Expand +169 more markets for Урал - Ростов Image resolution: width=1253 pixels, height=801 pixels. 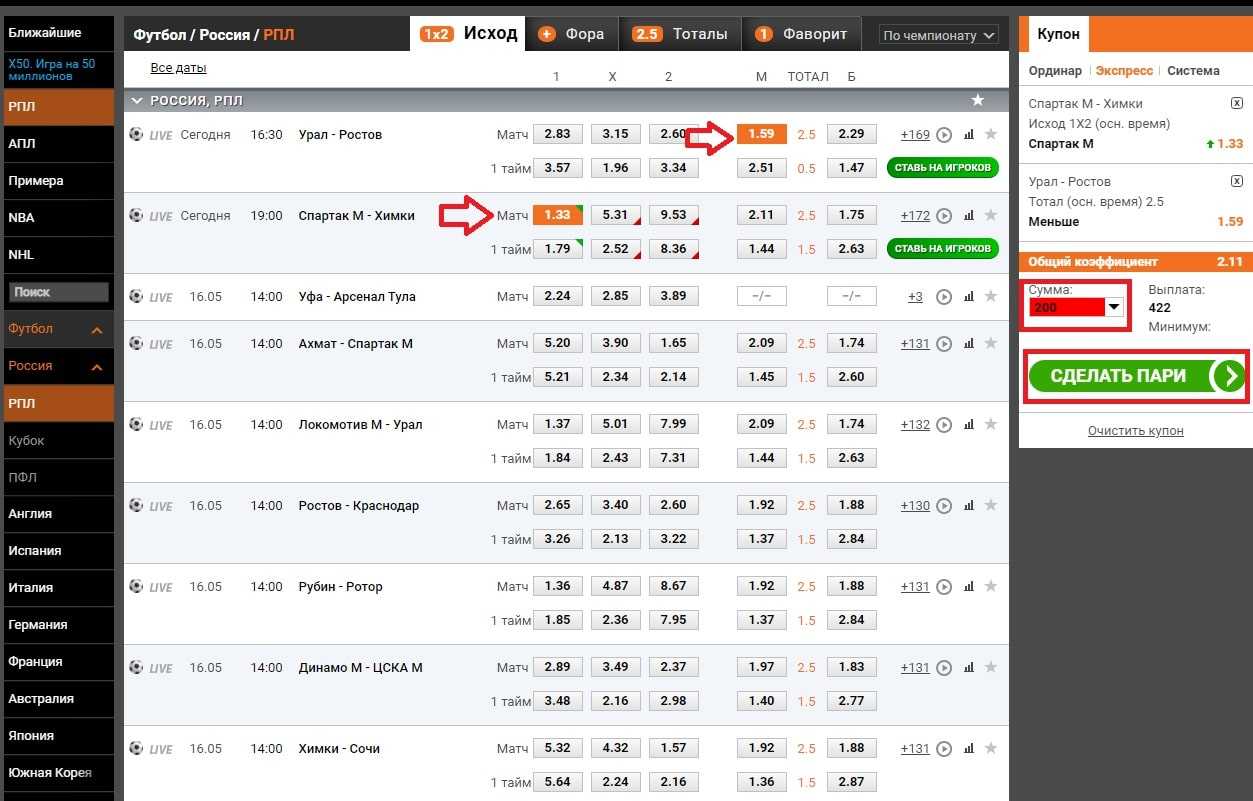(915, 134)
